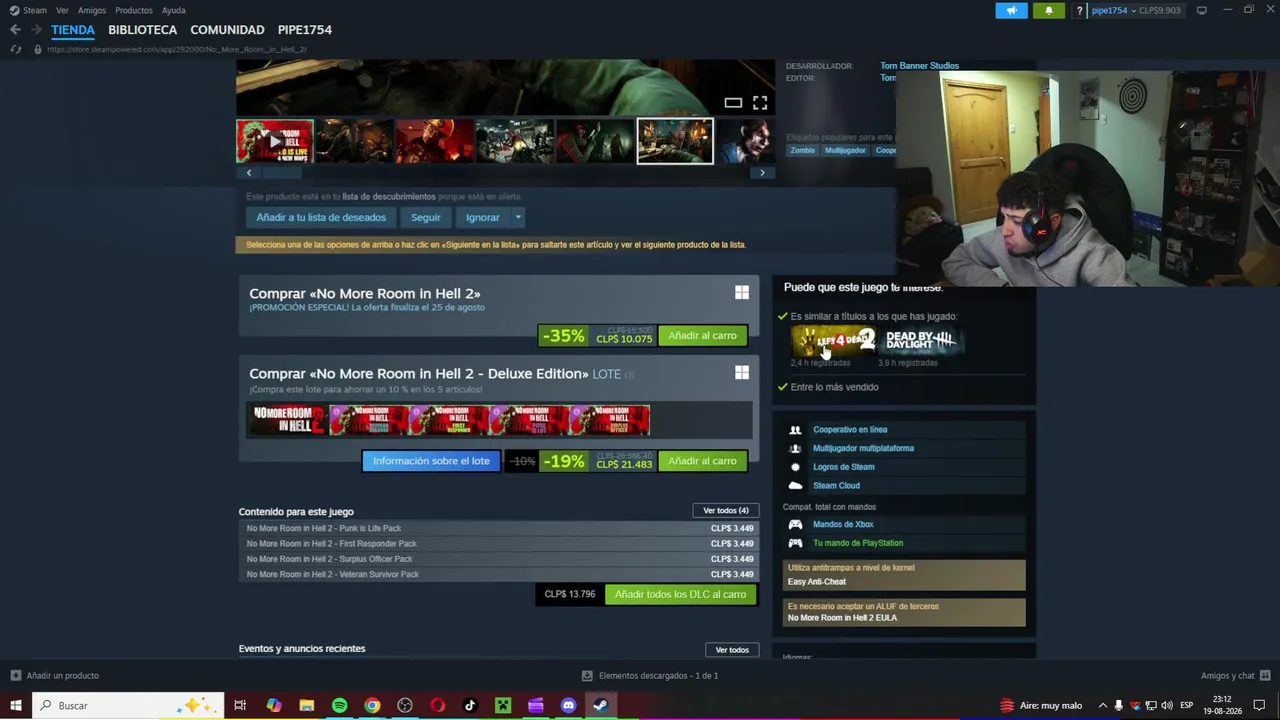
Task: Open the Ignorar options dropdown arrow
Action: pos(518,217)
